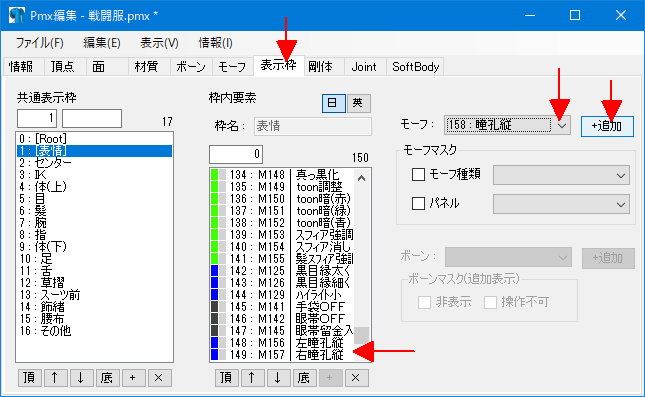This screenshot has height=397, width=645.
Task: Move element to bottom with 枠内要素 底 button
Action: tap(304, 378)
